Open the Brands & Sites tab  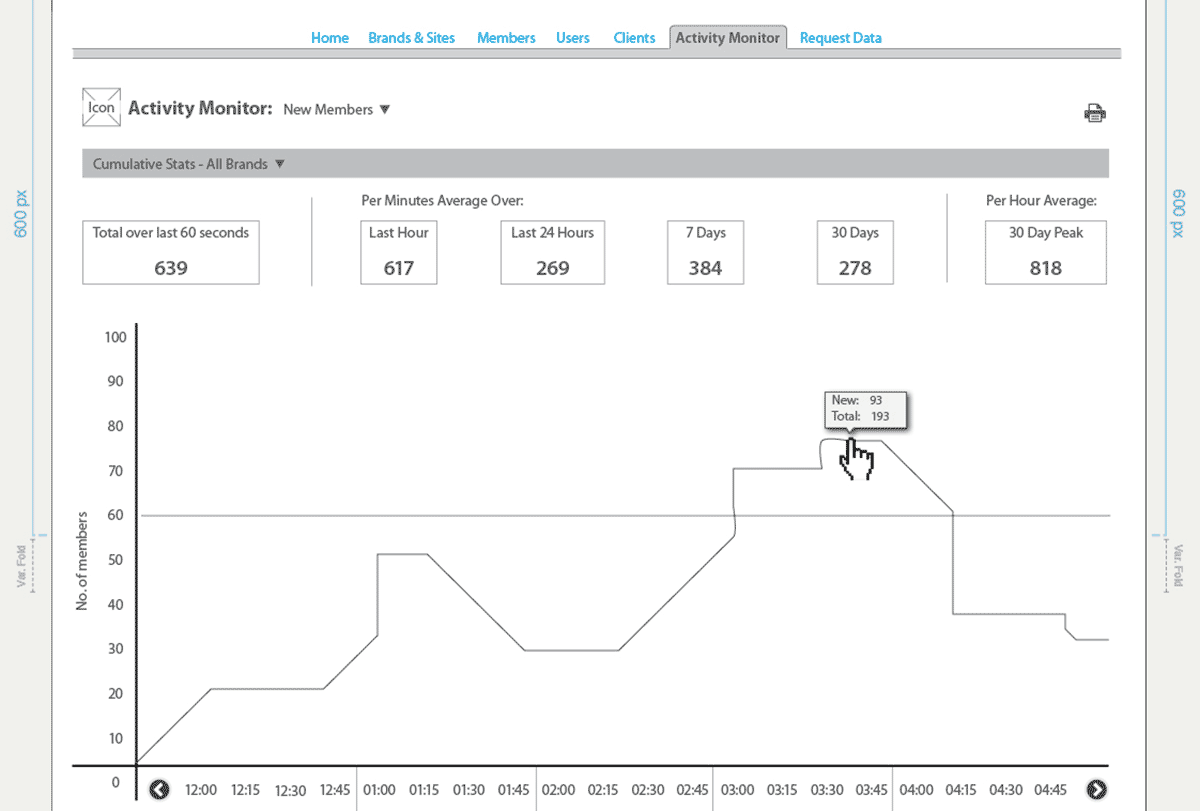click(411, 38)
